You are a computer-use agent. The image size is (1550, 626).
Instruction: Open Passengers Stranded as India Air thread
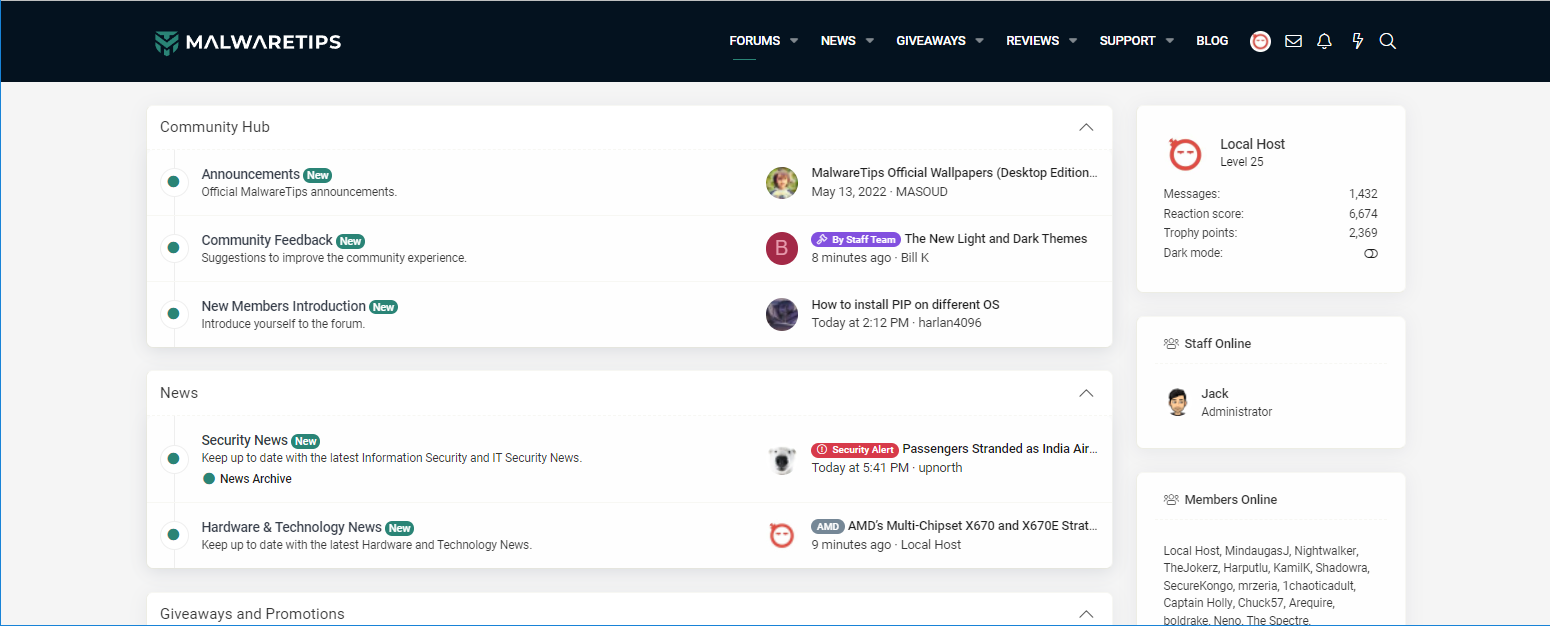pos(1000,449)
